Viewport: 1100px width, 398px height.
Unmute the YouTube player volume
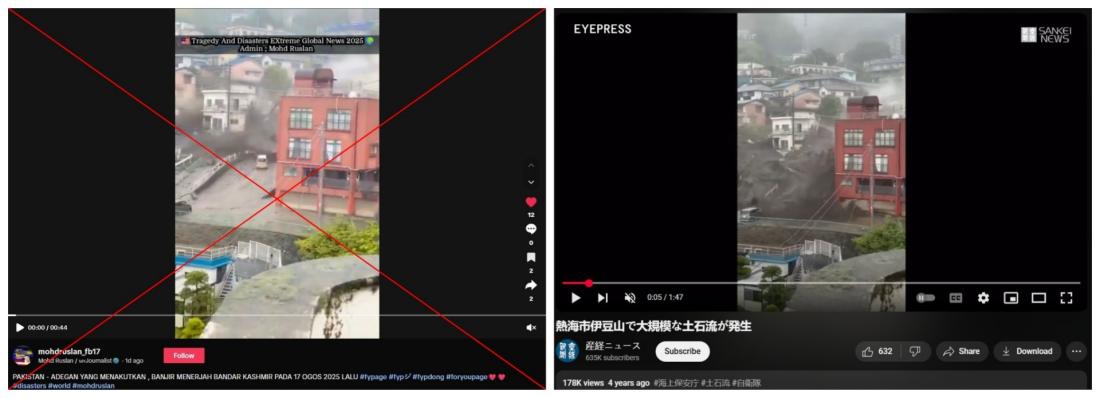630,298
